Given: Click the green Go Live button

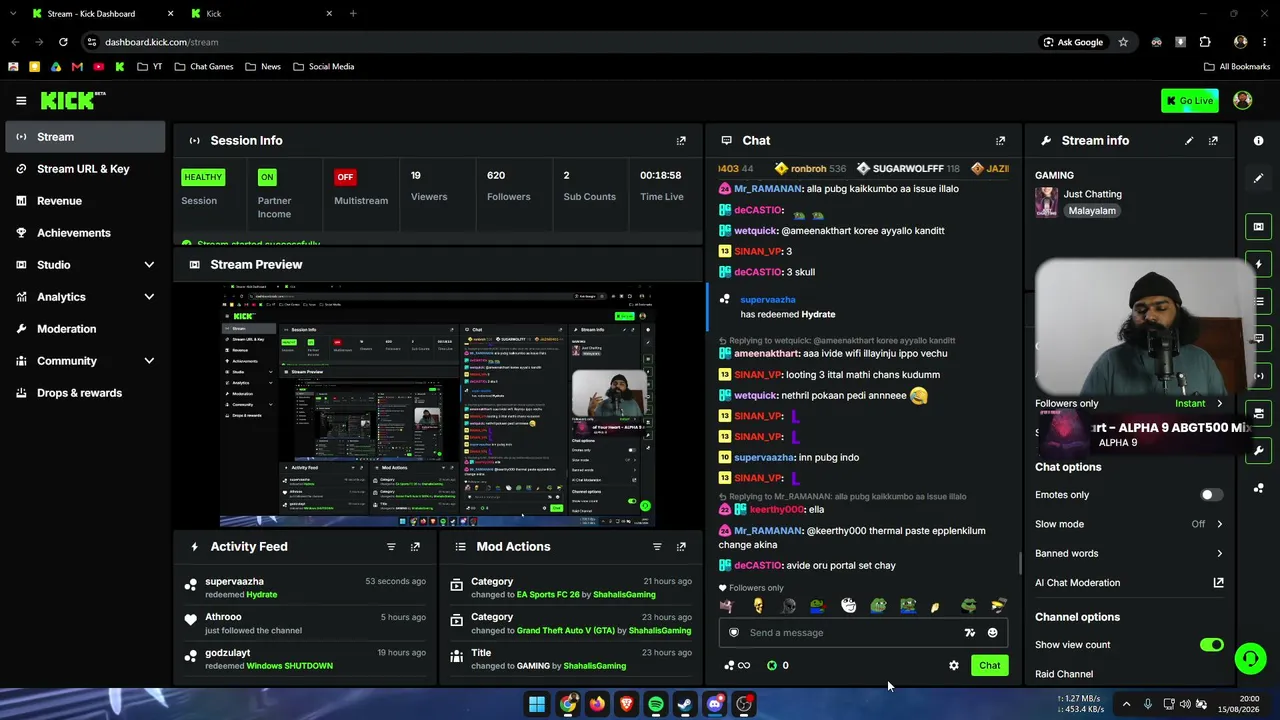Looking at the screenshot, I should coord(1189,101).
